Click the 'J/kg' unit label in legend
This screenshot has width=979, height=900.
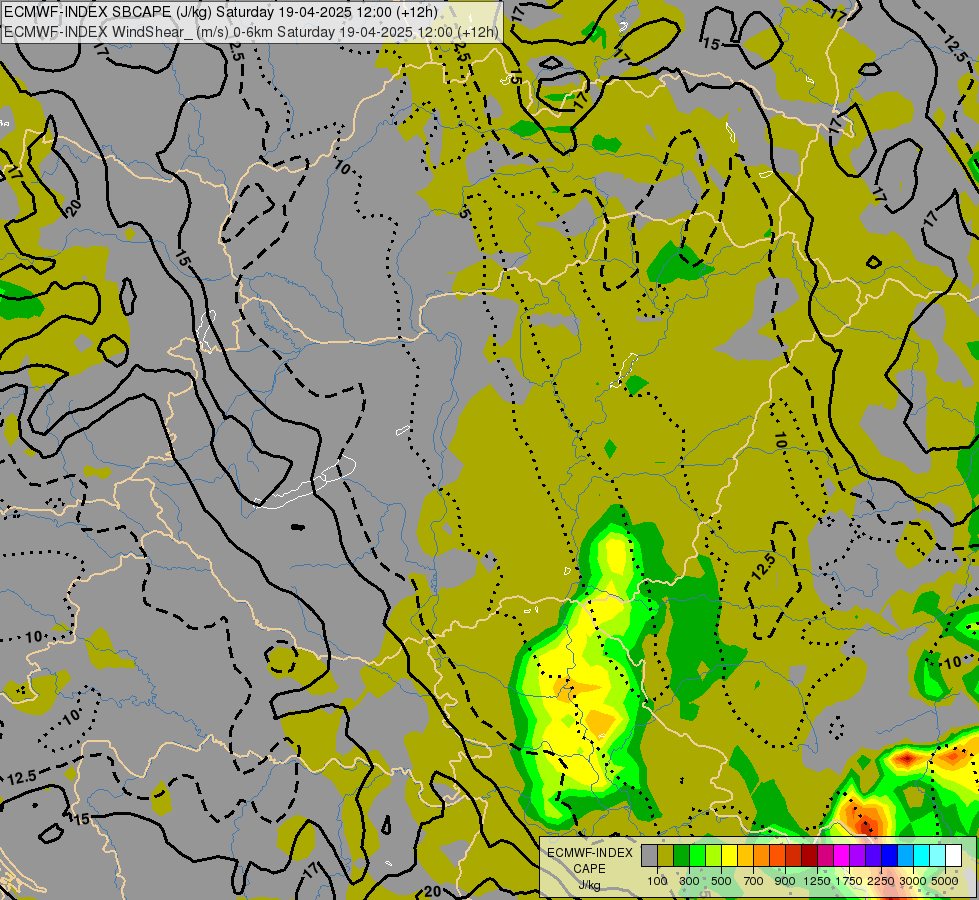[589, 885]
